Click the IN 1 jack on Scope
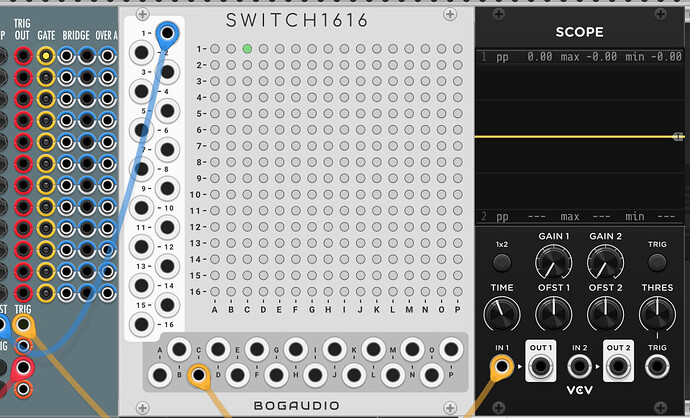 point(502,367)
